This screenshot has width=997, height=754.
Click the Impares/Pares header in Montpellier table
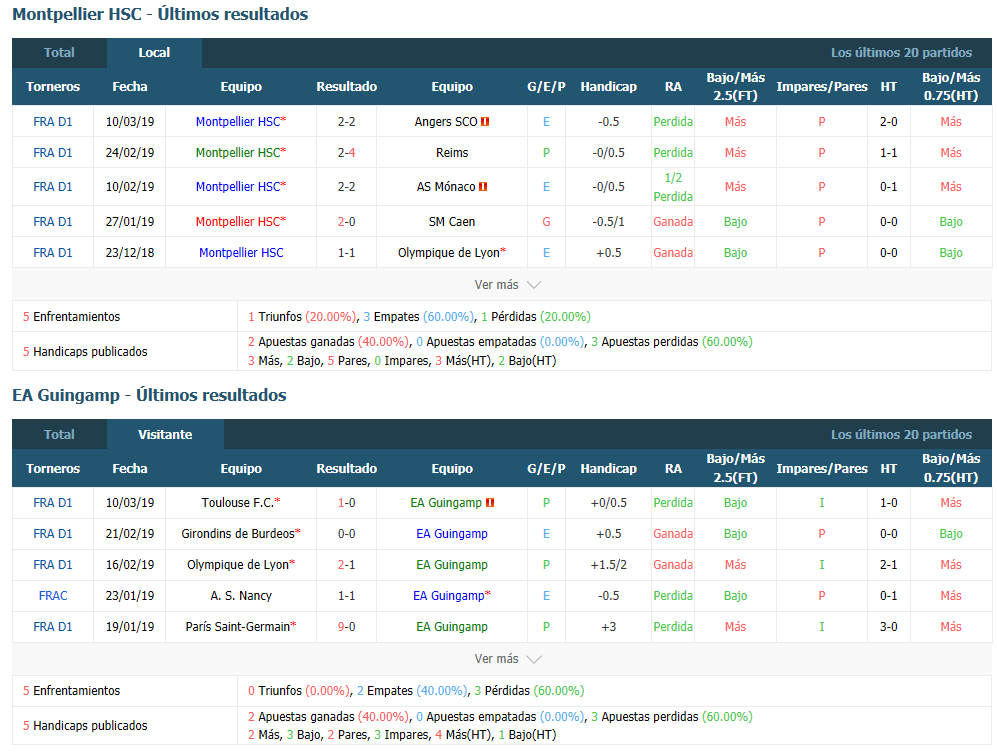tap(822, 86)
